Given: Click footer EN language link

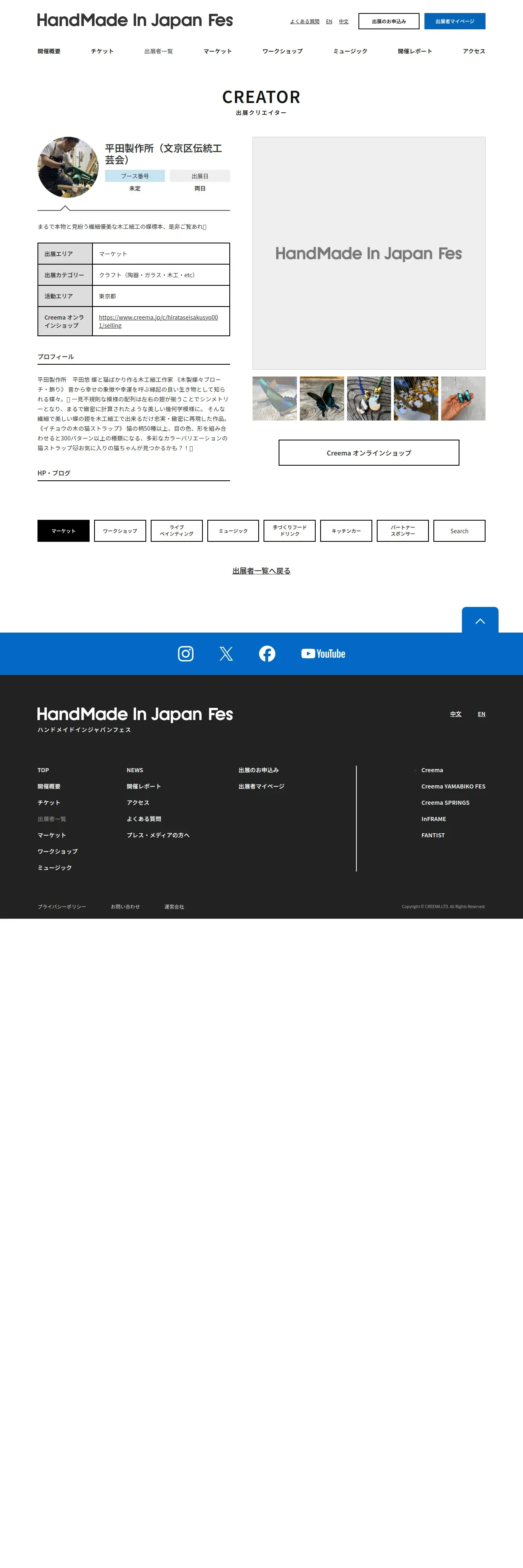Looking at the screenshot, I should pos(481,714).
